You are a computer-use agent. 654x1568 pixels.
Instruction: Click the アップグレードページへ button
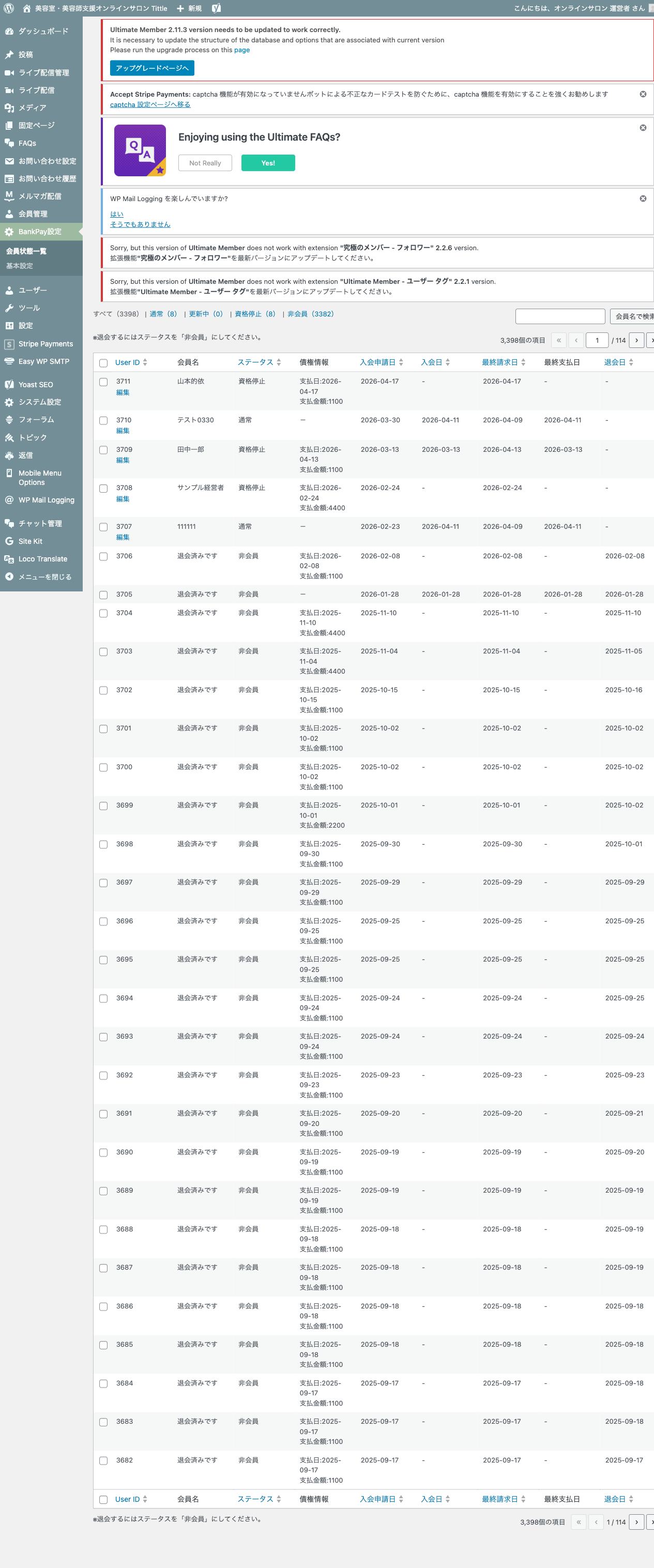[x=151, y=68]
